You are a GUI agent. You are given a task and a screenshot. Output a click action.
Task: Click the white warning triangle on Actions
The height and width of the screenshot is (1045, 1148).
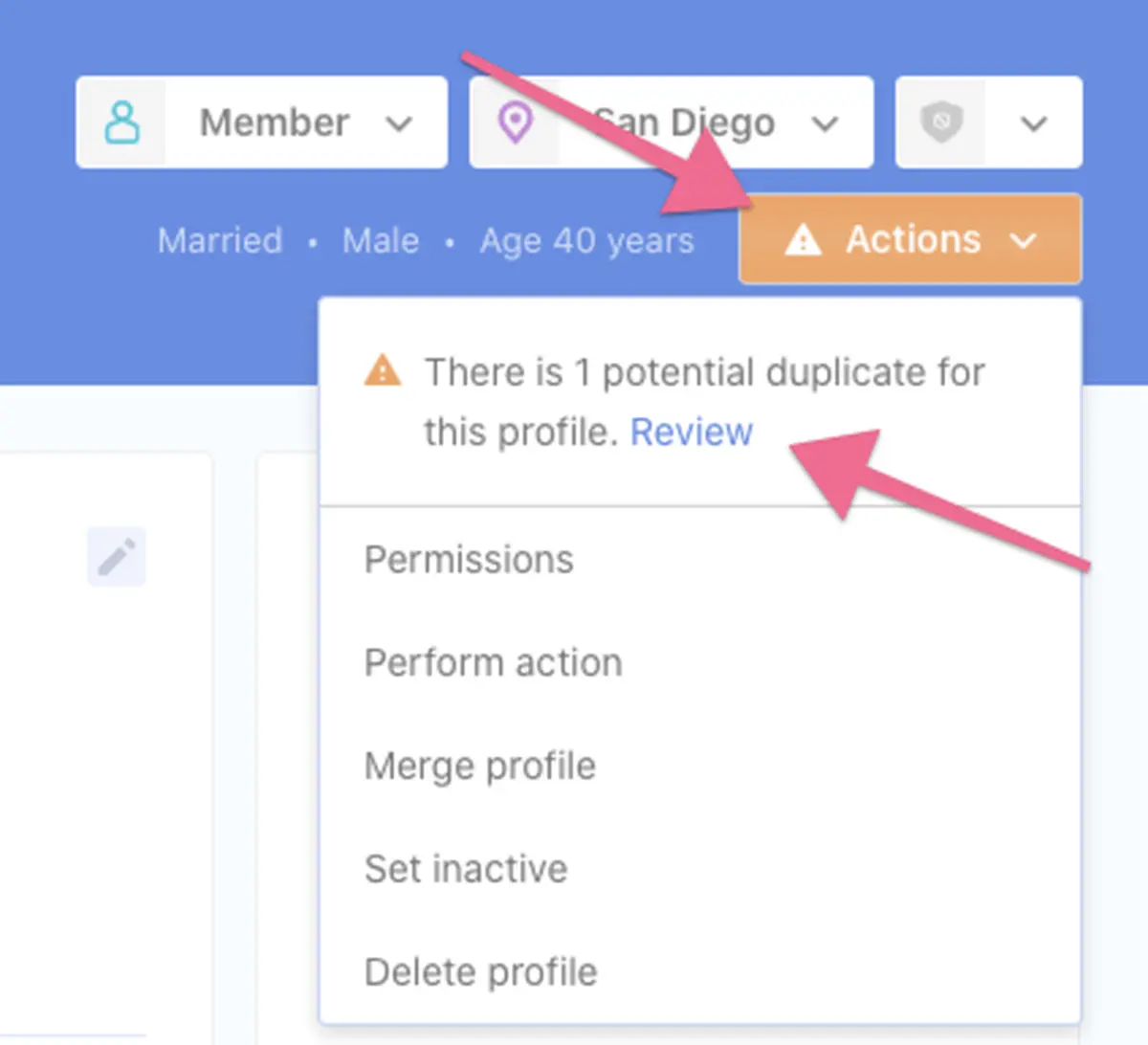point(803,239)
